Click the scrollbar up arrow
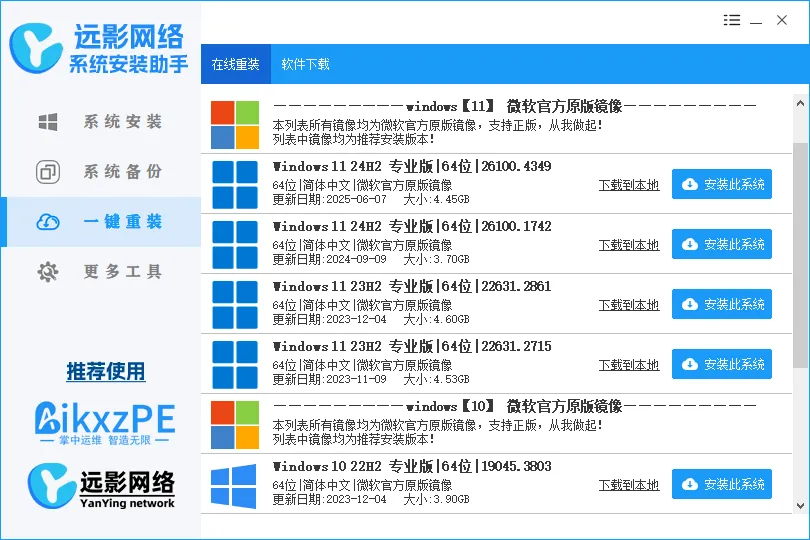810x540 pixels. [801, 103]
